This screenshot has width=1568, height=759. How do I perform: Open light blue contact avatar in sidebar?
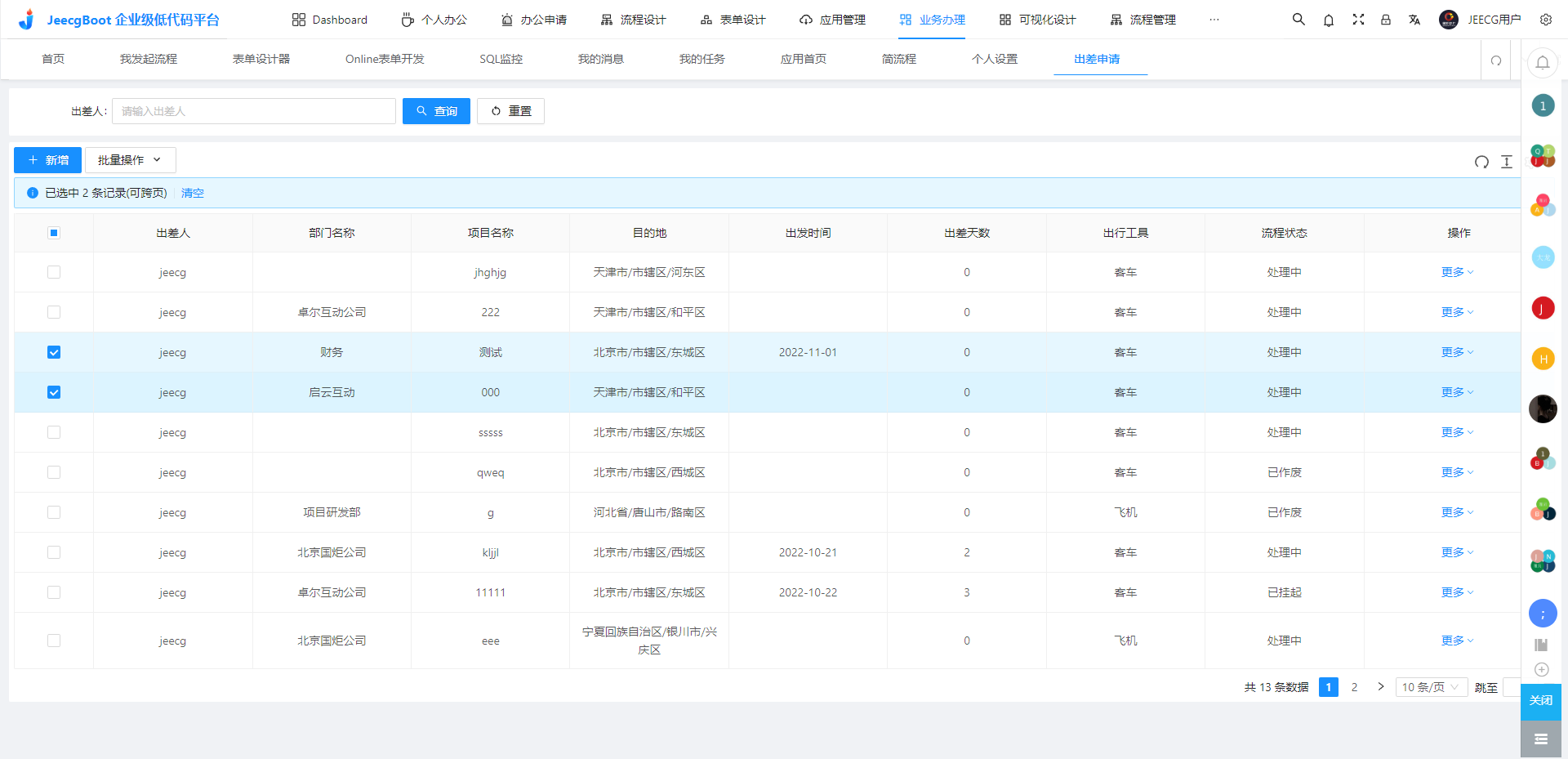pyautogui.click(x=1543, y=257)
